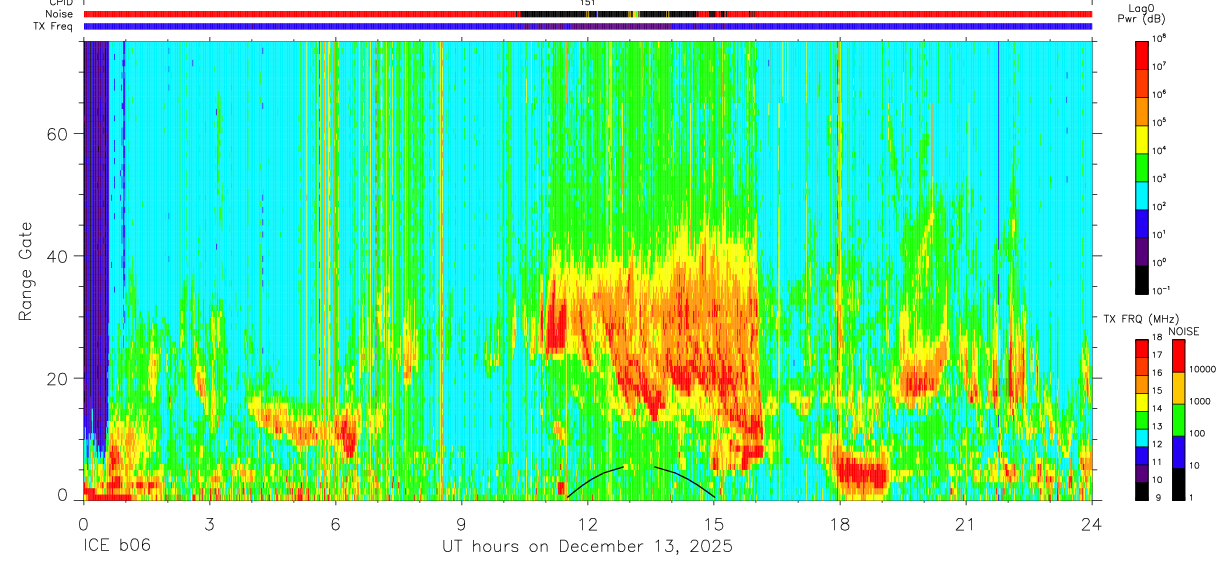Click the 12 UT hour tick label
This screenshot has height=567, width=1228.
click(x=588, y=524)
